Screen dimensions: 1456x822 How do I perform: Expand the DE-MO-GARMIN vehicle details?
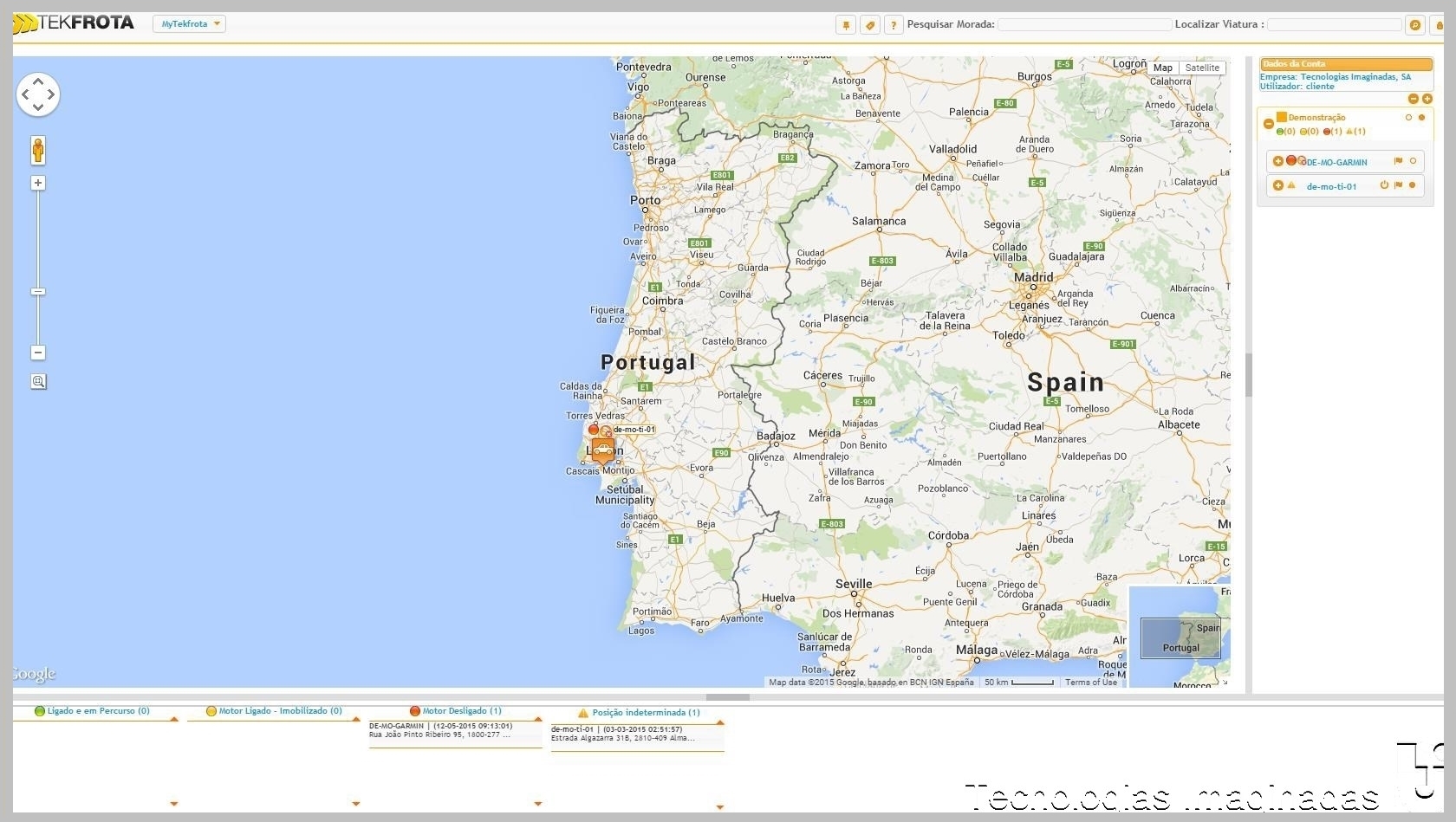coord(1278,161)
